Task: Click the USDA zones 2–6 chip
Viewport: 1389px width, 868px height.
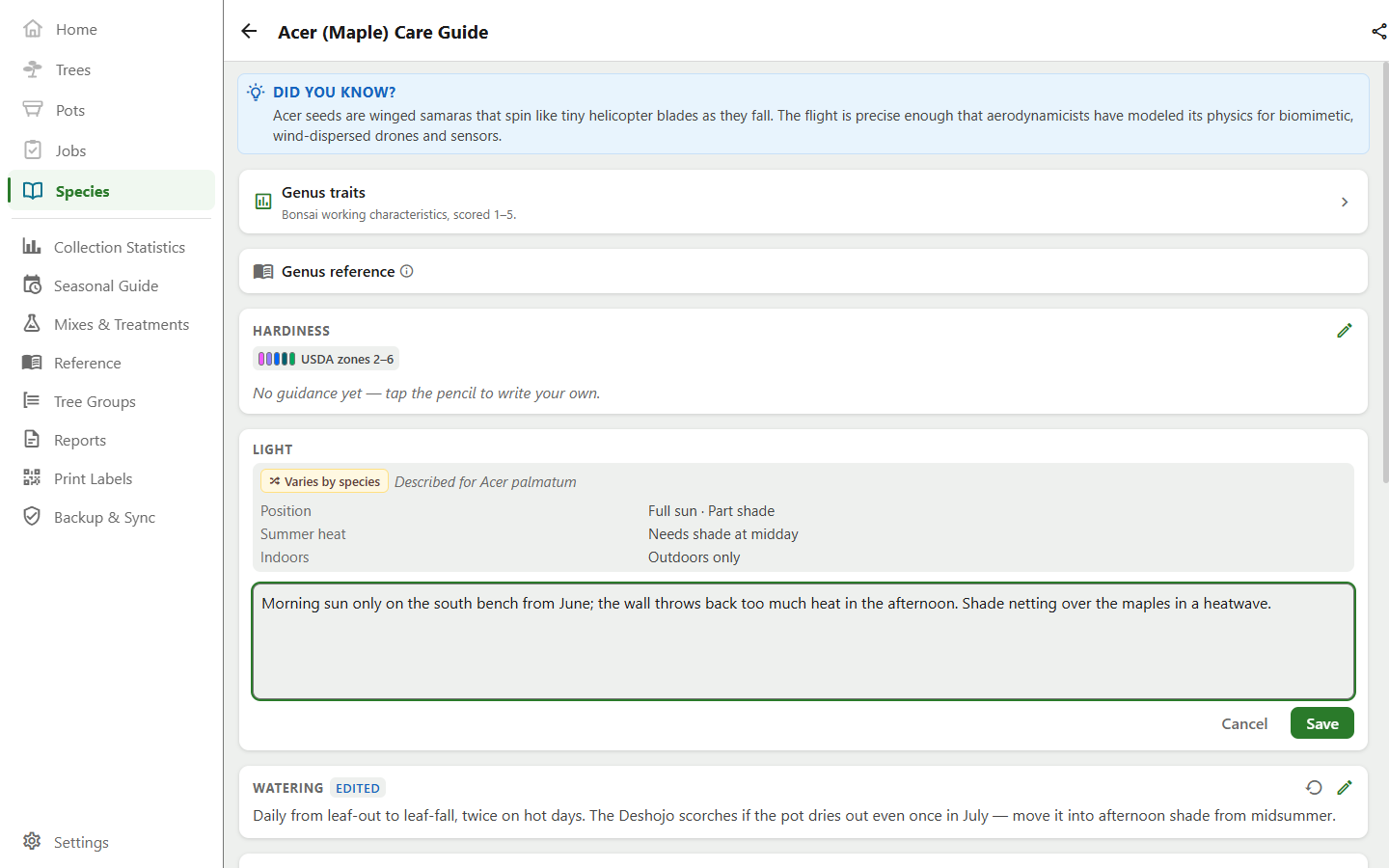Action: [x=326, y=359]
